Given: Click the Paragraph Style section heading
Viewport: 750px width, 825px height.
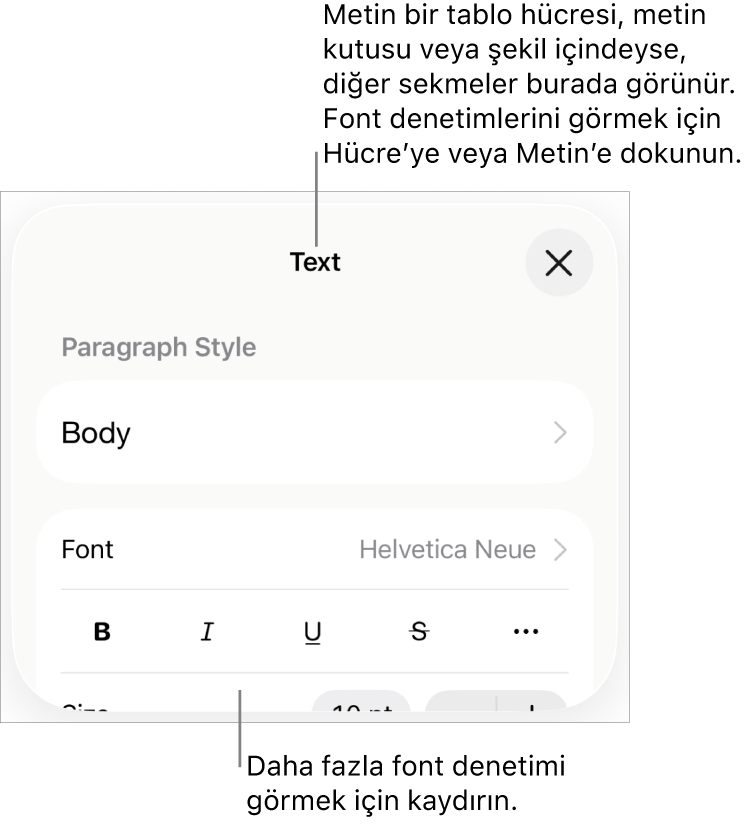Looking at the screenshot, I should (159, 347).
